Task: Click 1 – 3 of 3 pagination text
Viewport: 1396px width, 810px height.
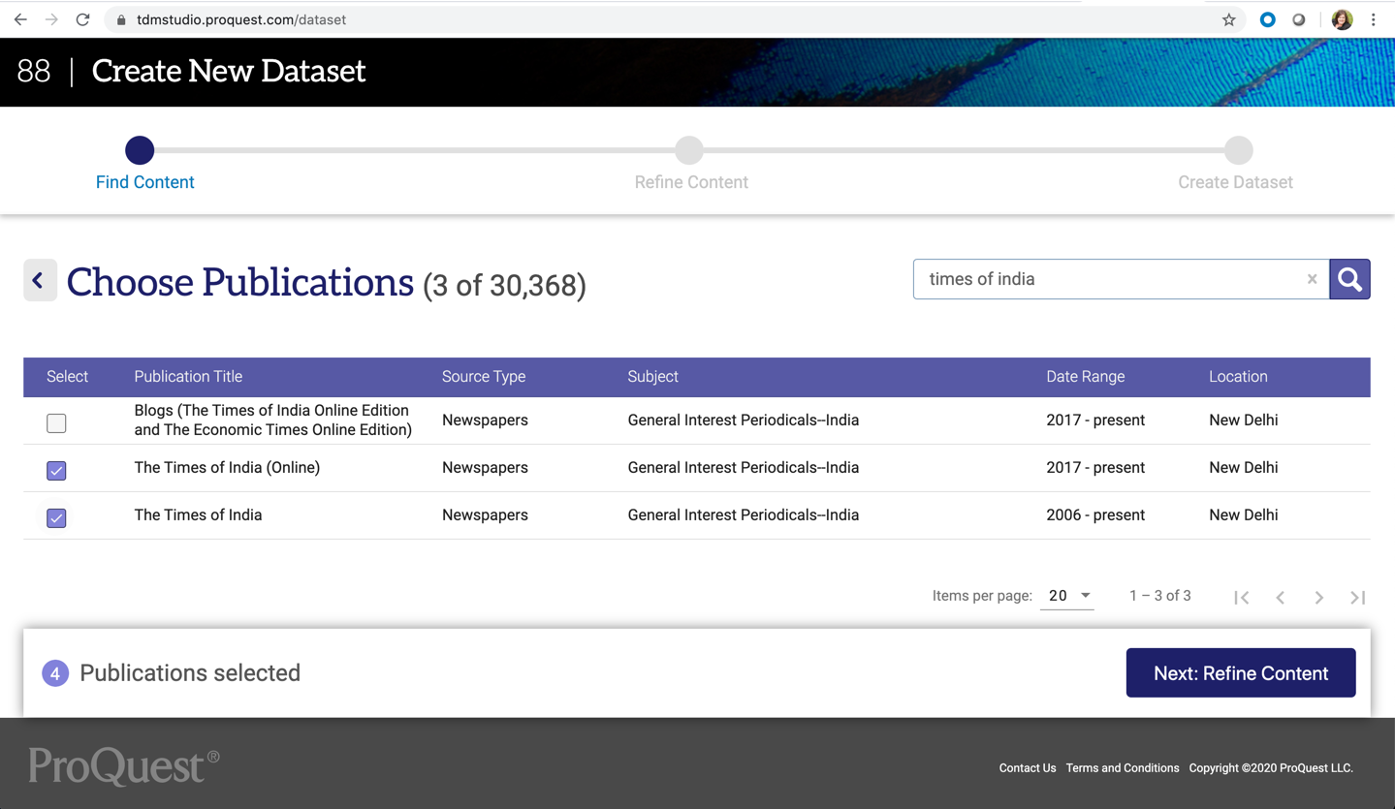Action: tap(1160, 596)
